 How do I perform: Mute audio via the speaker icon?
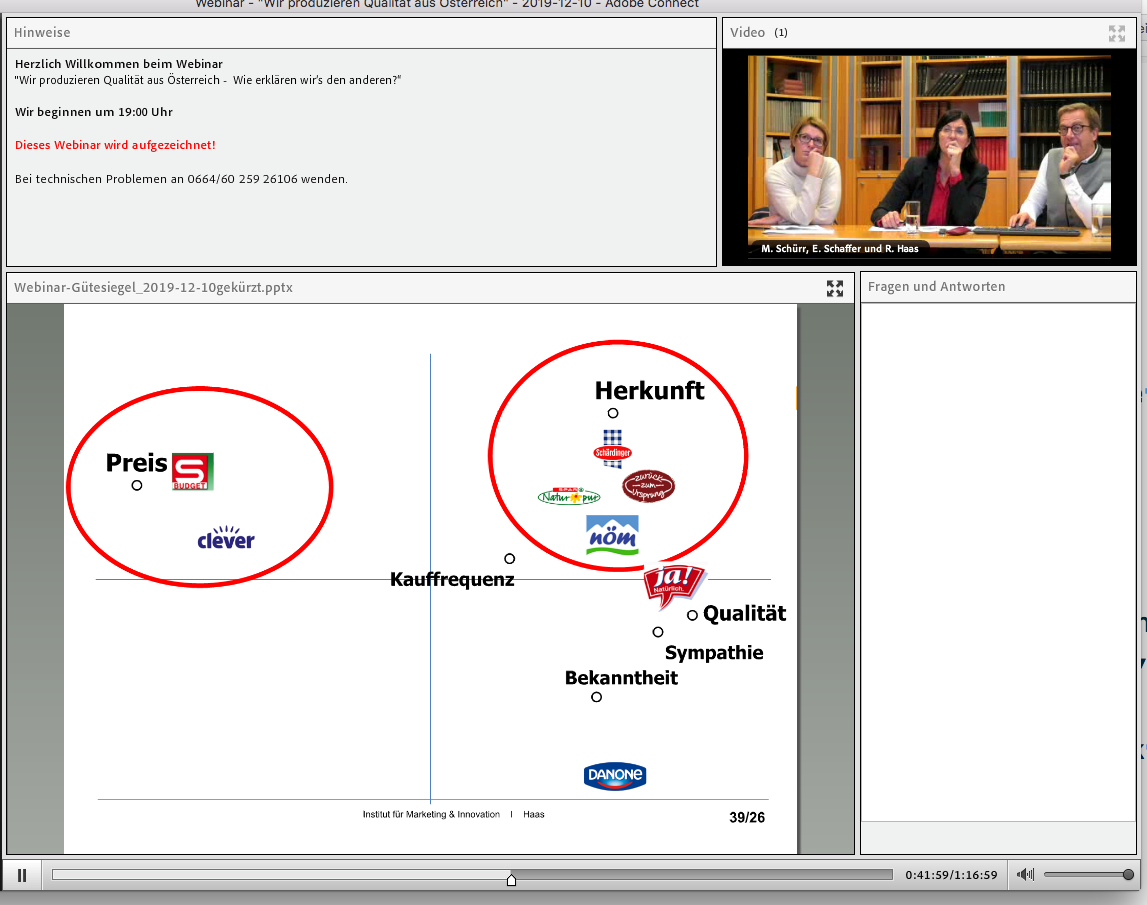tap(1025, 875)
